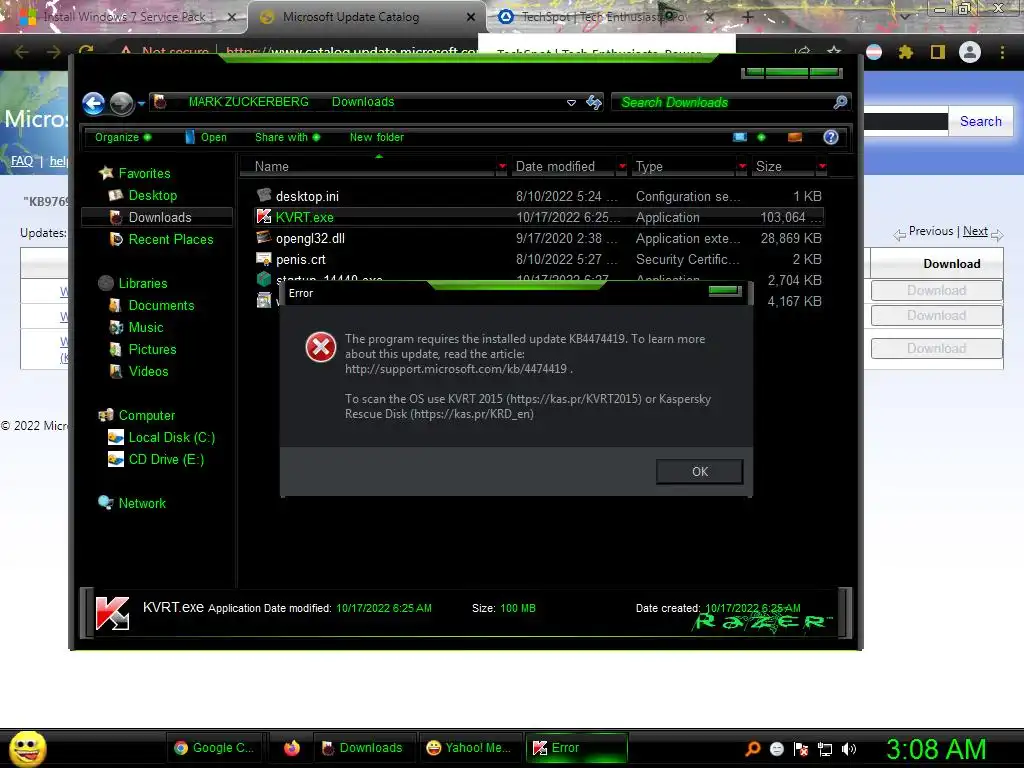Select Network in the navigation pane
Screen dimensions: 1024x768
click(132, 503)
